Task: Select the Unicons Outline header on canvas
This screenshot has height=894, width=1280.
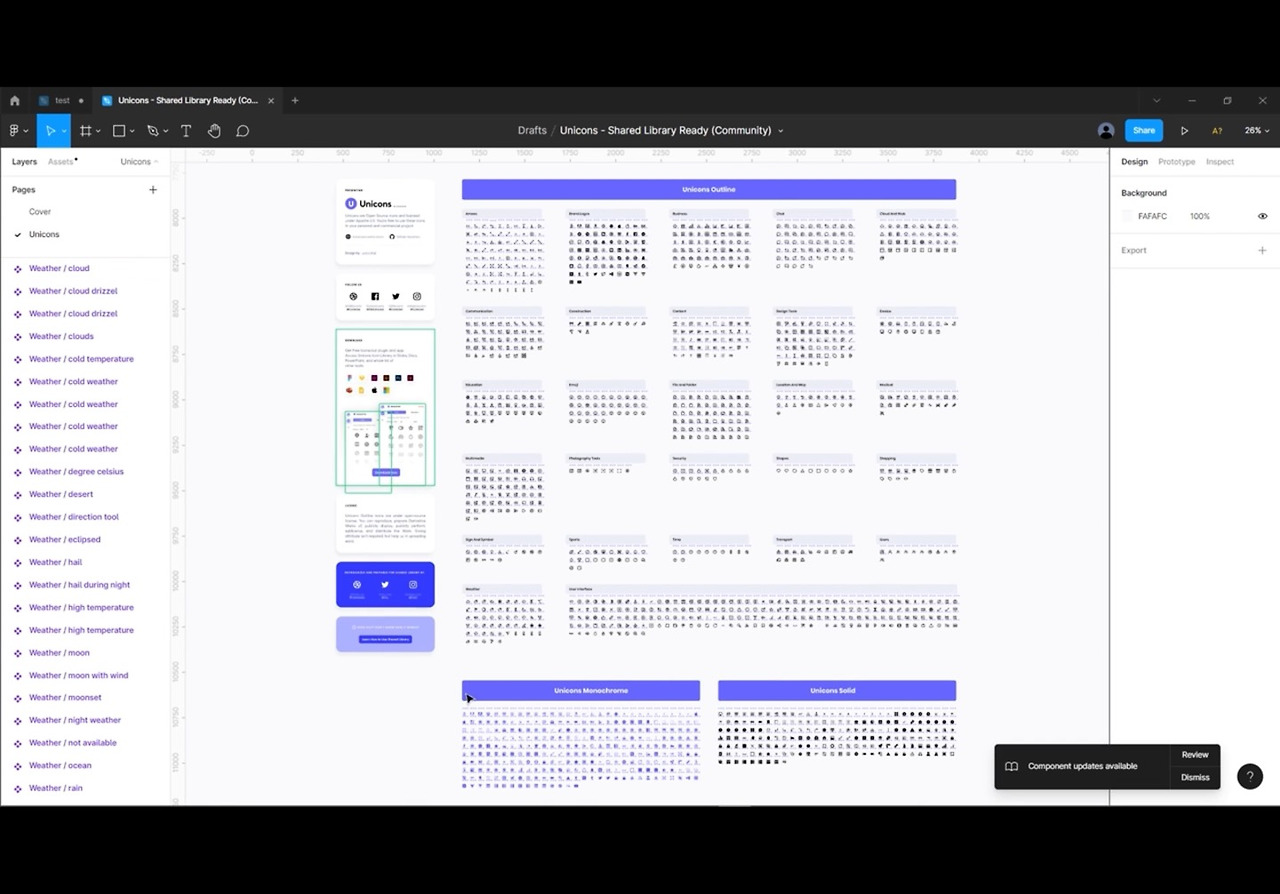Action: pos(709,189)
